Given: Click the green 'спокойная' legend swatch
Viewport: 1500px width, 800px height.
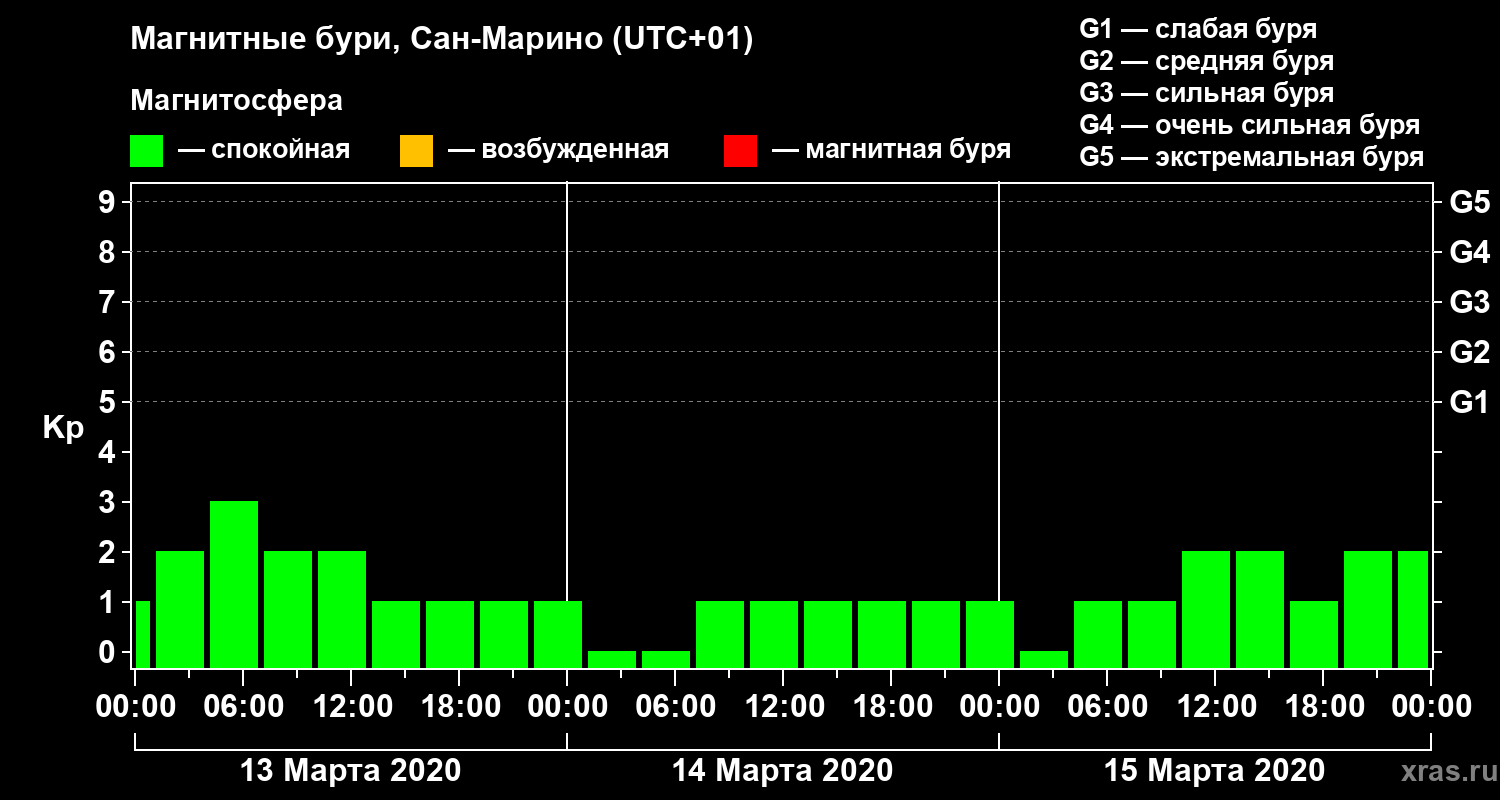Looking at the screenshot, I should click(147, 151).
